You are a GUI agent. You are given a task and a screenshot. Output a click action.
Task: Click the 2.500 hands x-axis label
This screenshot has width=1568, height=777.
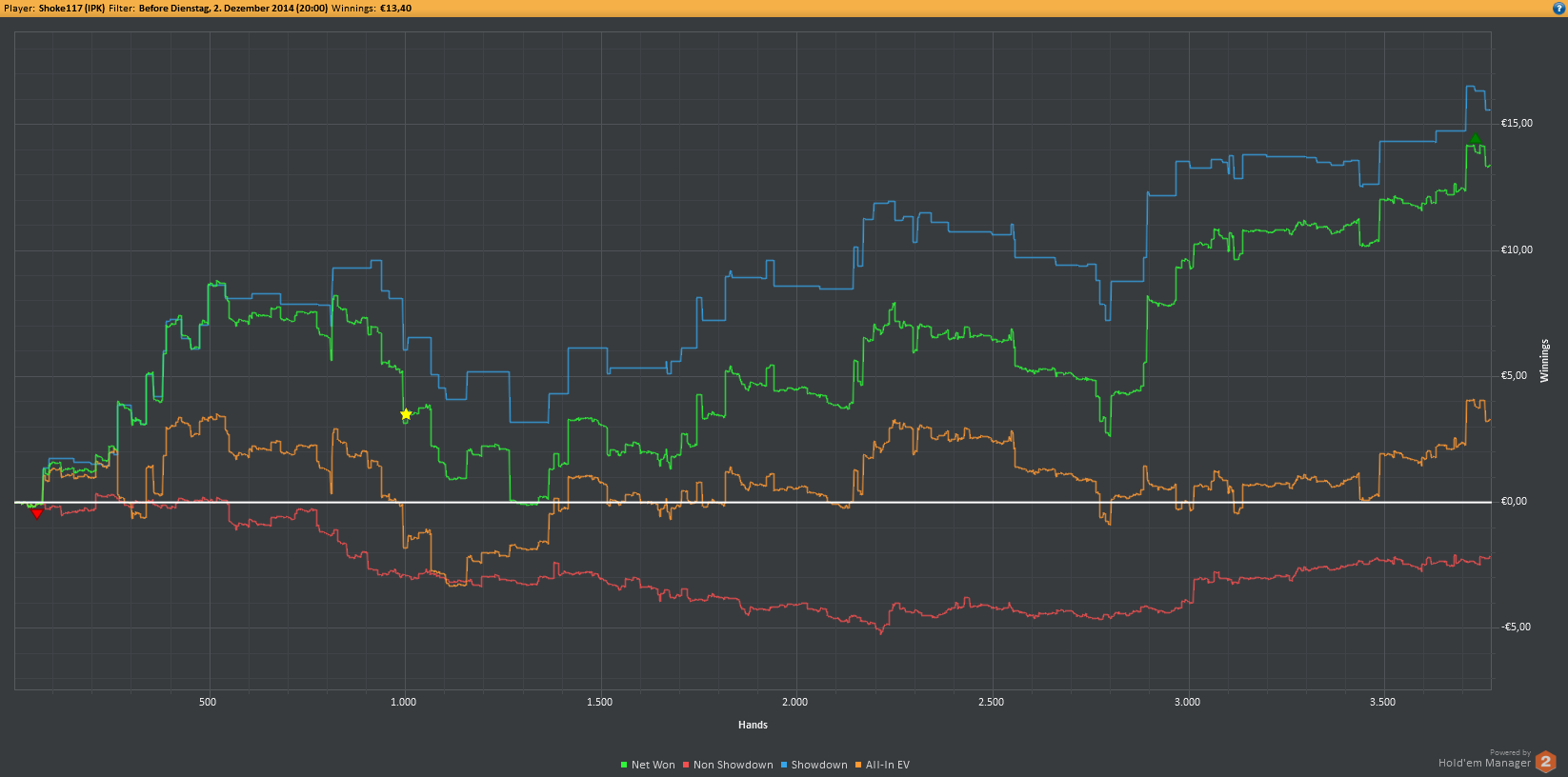991,702
